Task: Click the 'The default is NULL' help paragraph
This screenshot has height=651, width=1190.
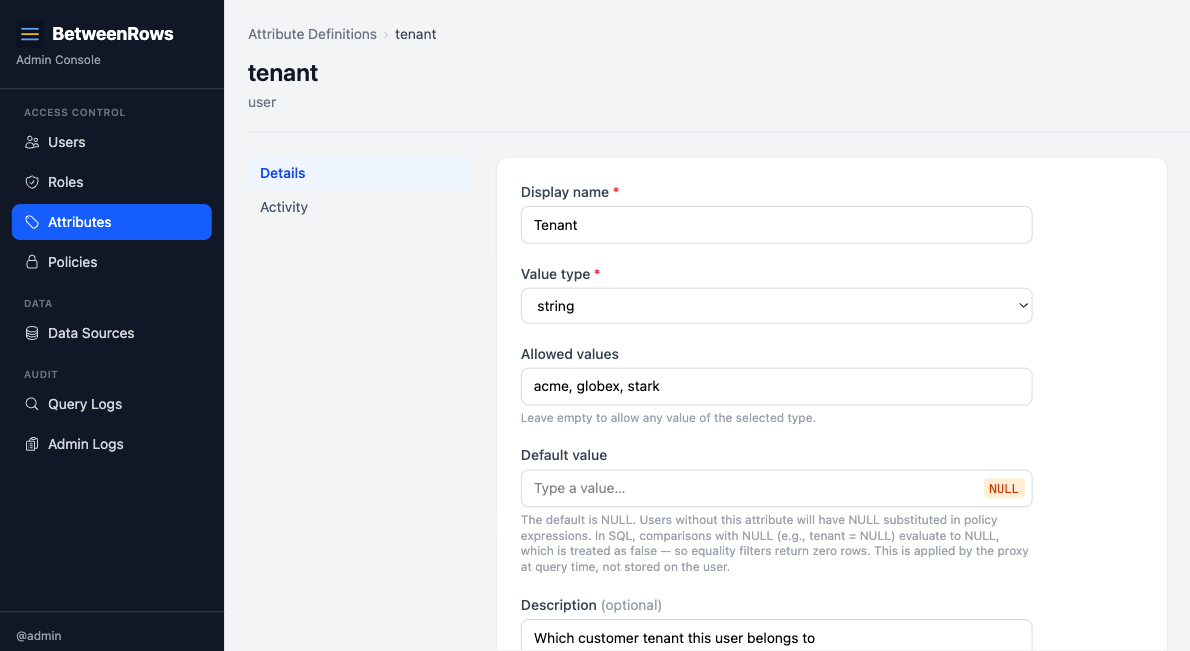Action: 775,543
